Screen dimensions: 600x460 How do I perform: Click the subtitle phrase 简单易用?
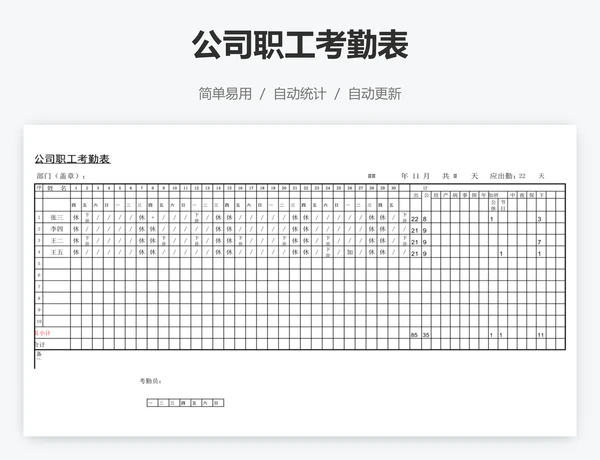225,94
